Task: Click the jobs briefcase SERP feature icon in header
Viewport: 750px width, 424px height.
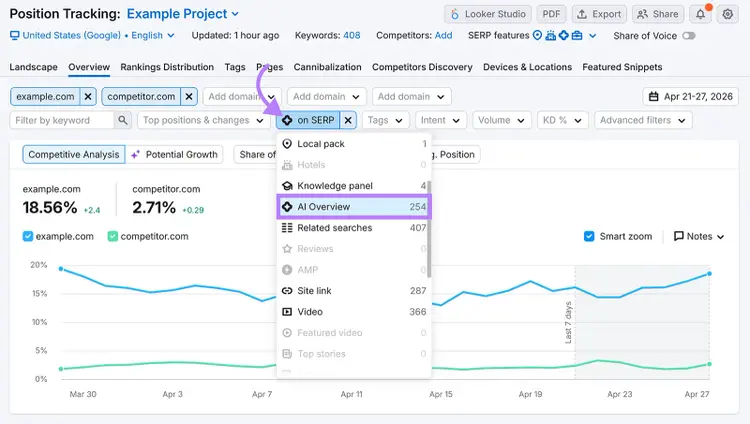Action: point(577,35)
